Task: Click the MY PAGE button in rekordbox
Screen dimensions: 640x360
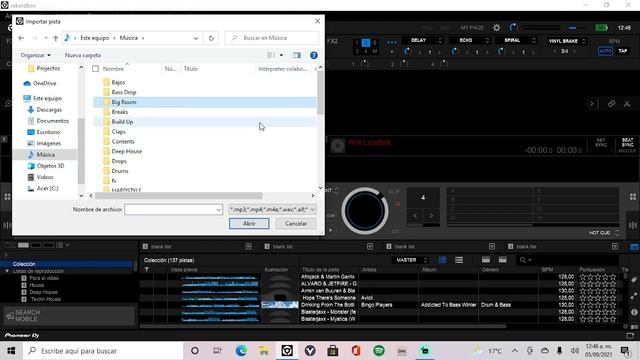Action: (x=472, y=28)
